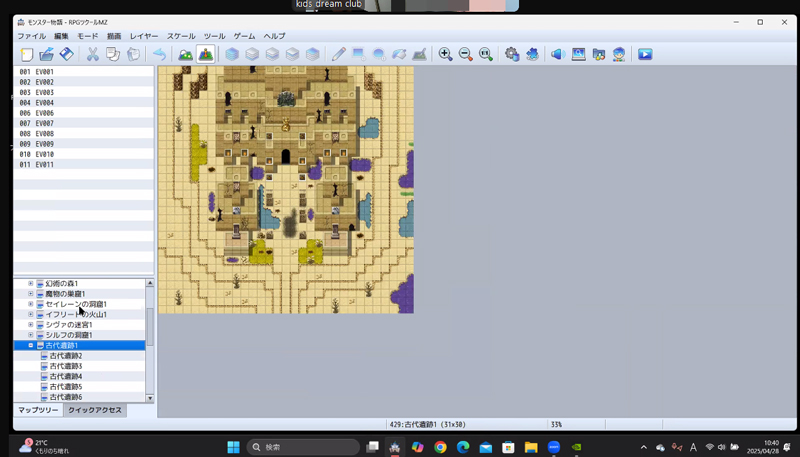Screen dimensions: 800x457
Task: Click map tree scrollbar down arrow
Action: point(150,398)
